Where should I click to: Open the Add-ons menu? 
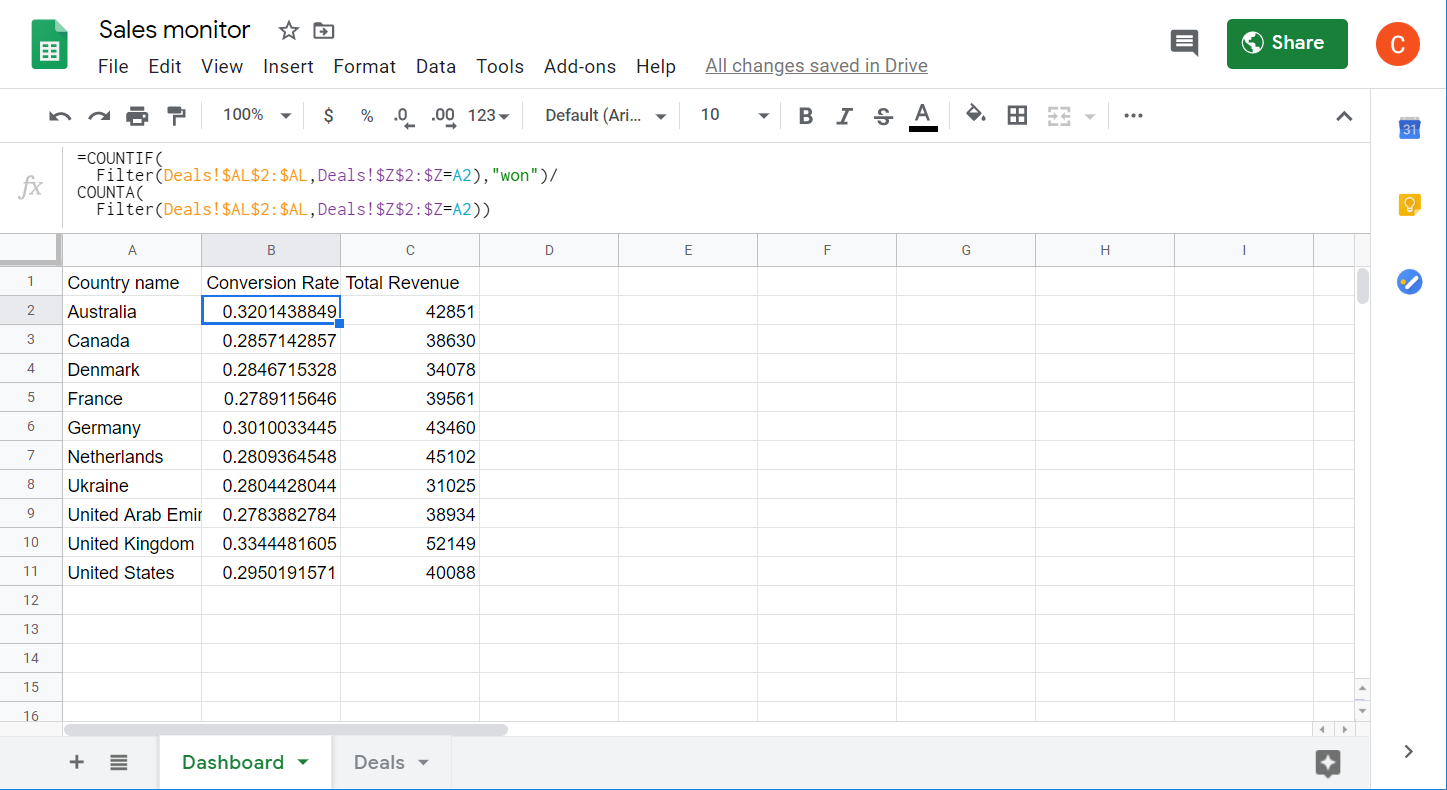[580, 66]
